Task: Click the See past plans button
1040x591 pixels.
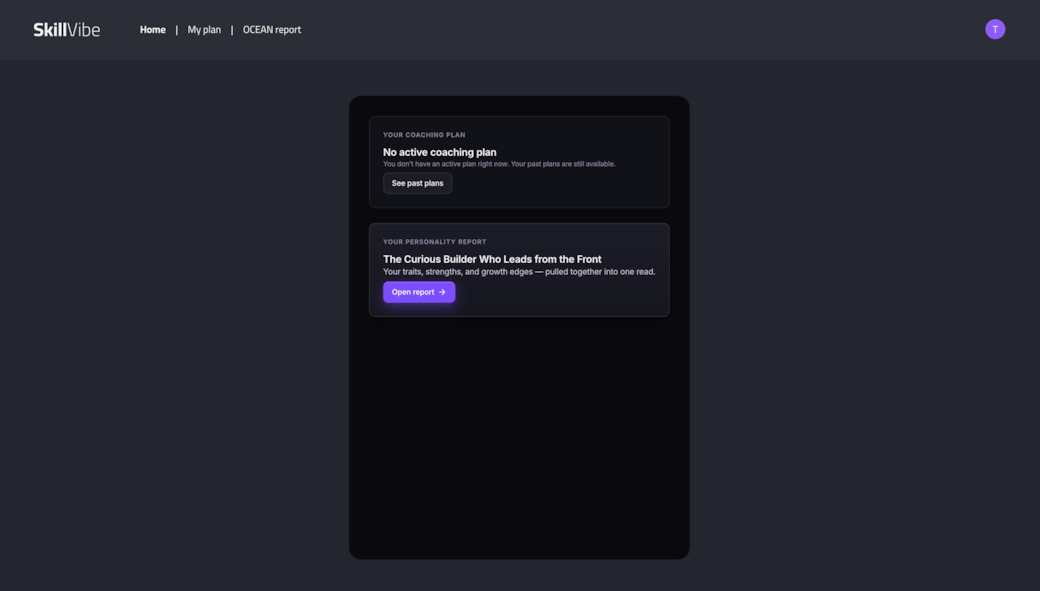Action: (x=417, y=183)
